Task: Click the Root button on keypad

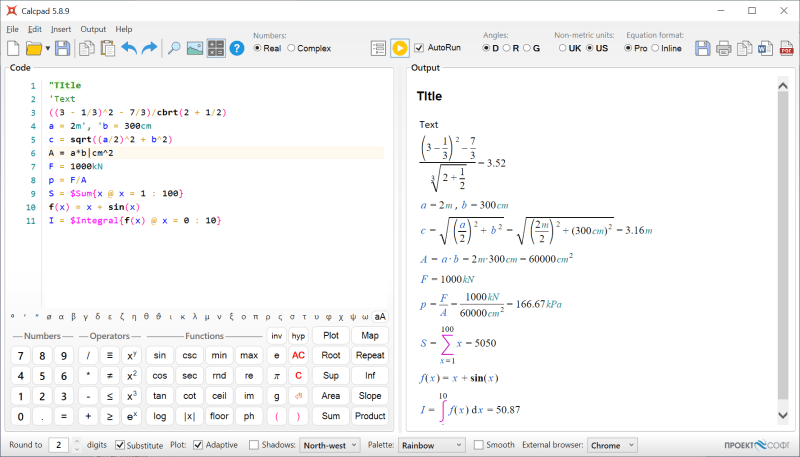Action: [x=331, y=356]
